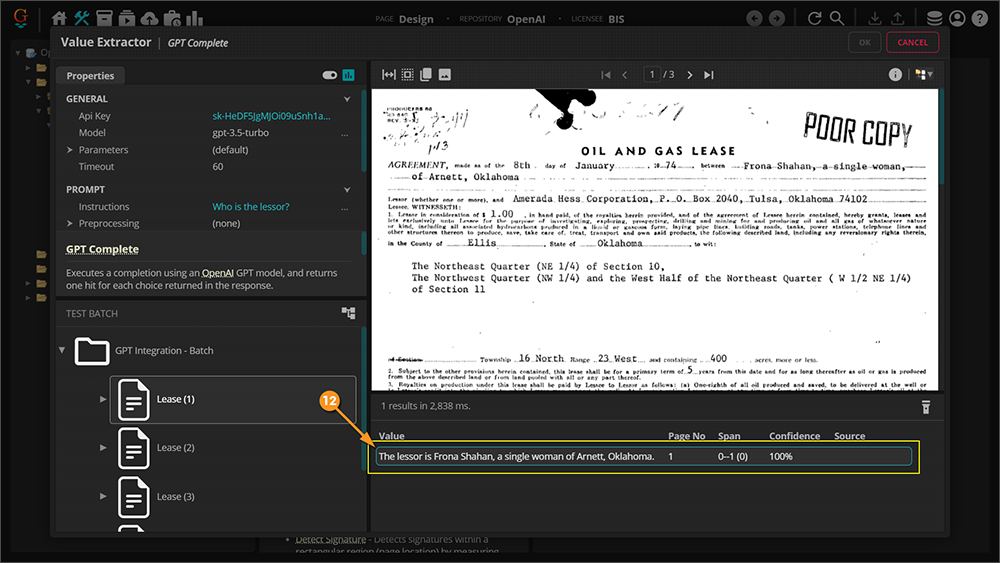Select the Frona Shahan lessor result row
The width and height of the screenshot is (1000, 563).
[643, 457]
